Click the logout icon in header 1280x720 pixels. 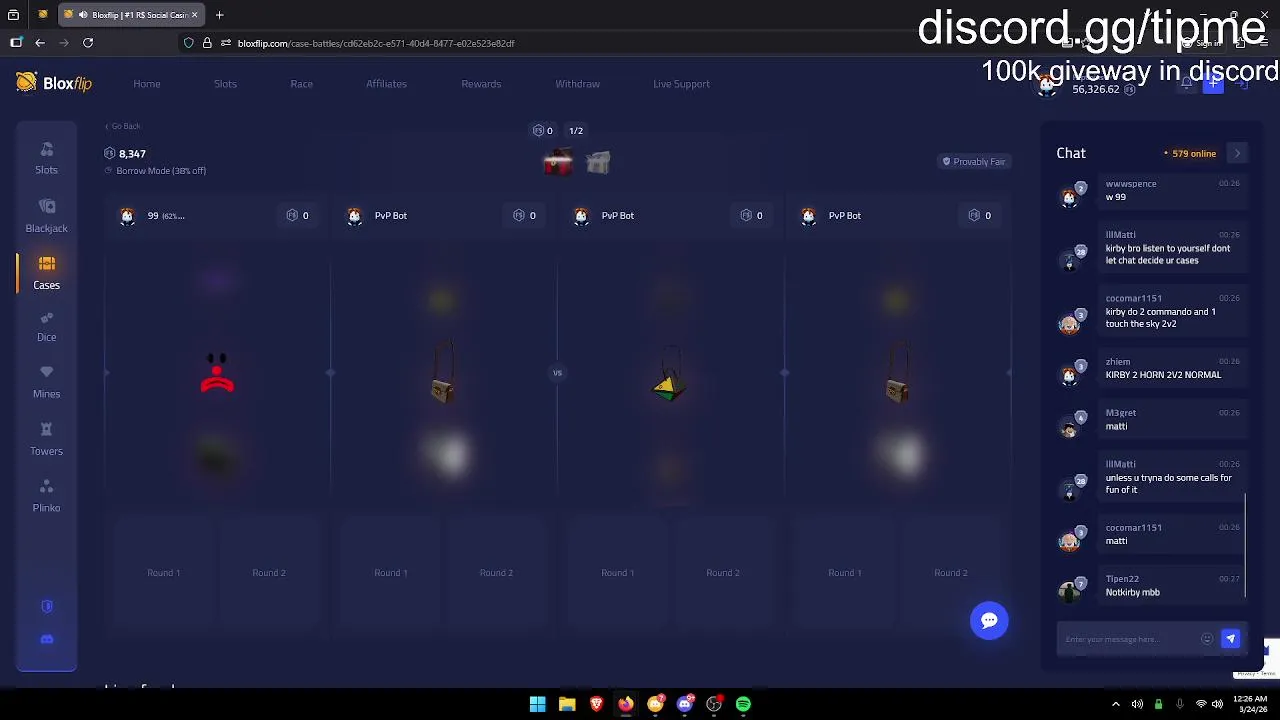point(1241,84)
